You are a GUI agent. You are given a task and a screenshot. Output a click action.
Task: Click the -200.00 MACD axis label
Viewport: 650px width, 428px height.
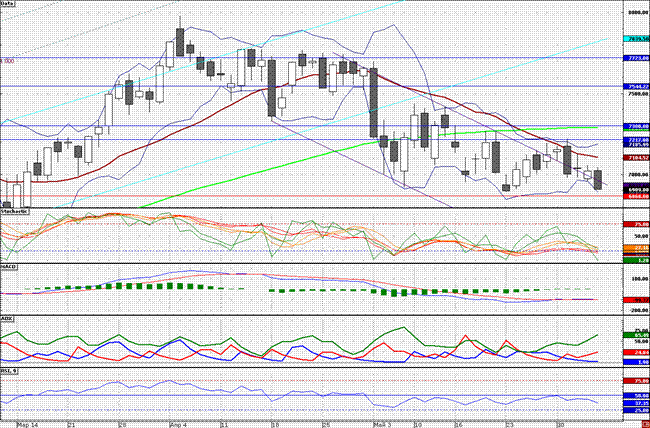639,310
